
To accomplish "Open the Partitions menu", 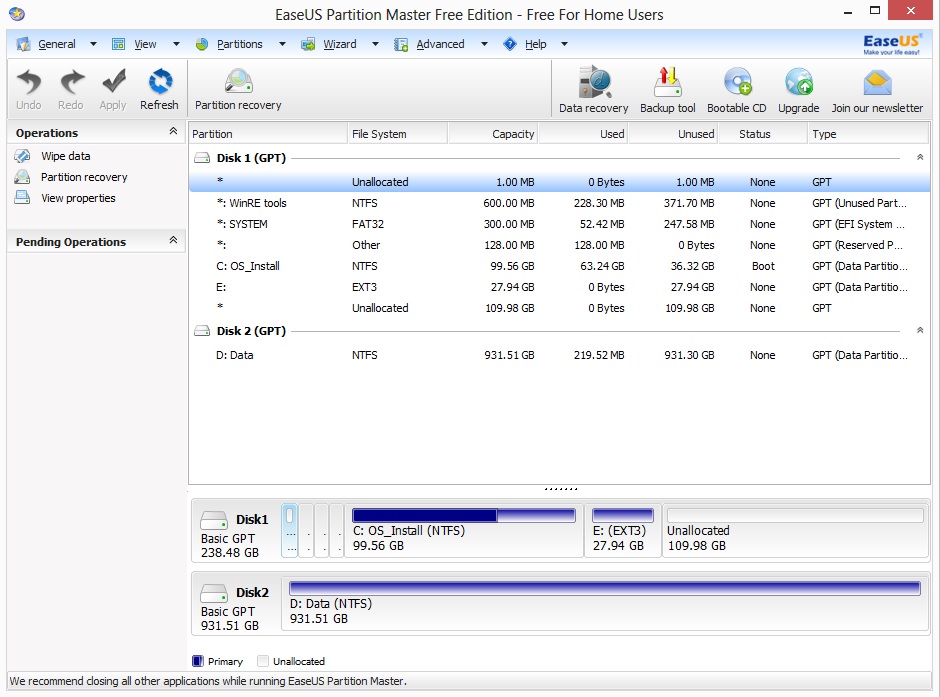I will (239, 44).
